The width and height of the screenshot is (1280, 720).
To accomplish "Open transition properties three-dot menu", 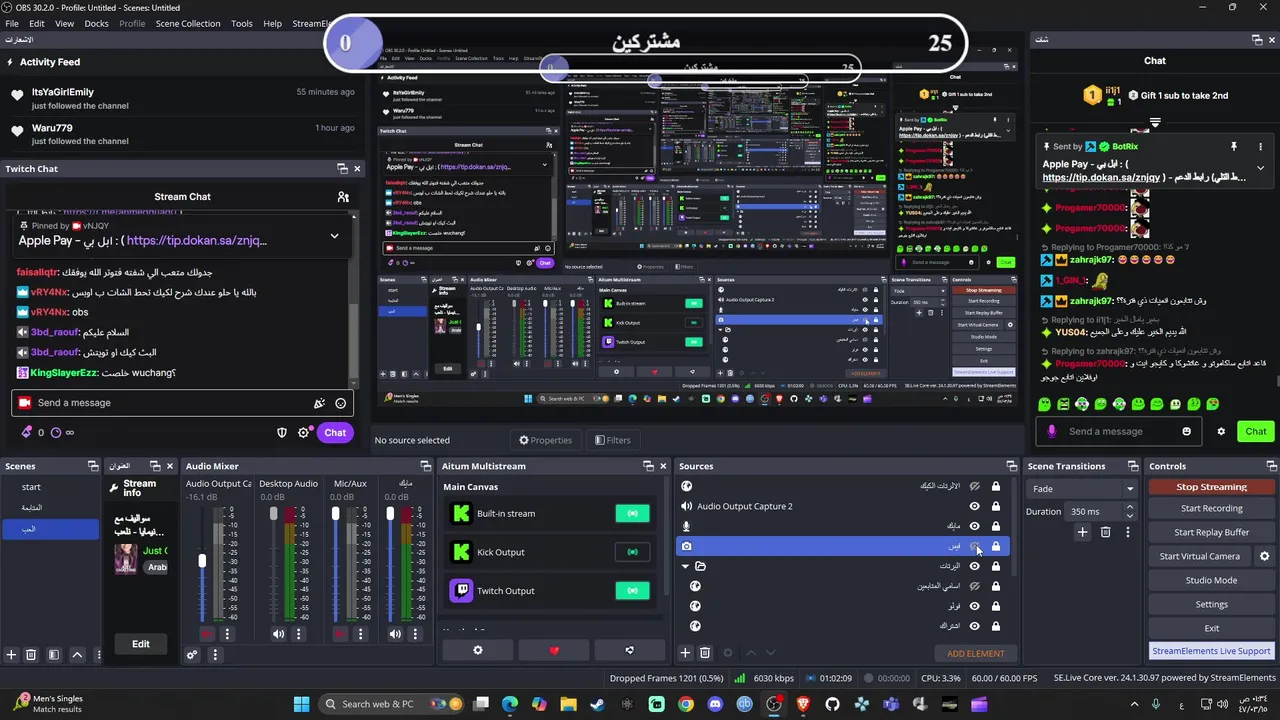I will pyautogui.click(x=1128, y=533).
